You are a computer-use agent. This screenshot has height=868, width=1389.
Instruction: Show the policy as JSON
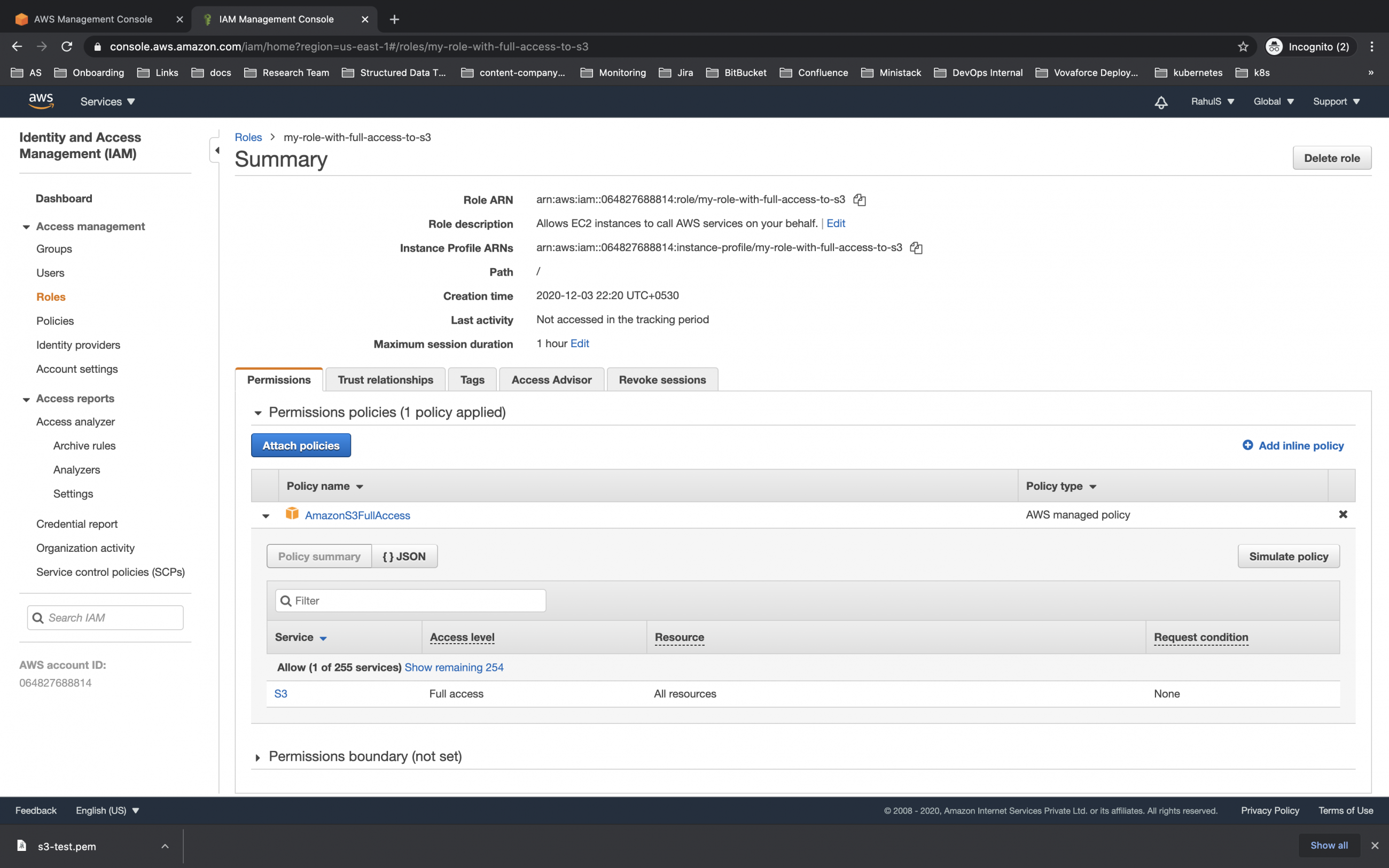[404, 556]
